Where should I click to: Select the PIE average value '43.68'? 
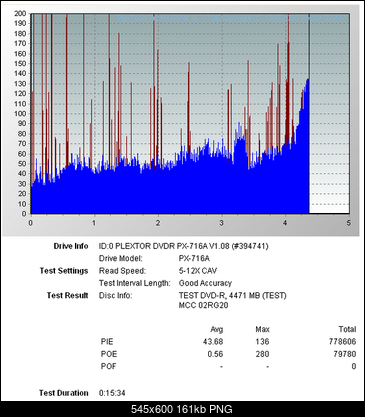point(213,342)
